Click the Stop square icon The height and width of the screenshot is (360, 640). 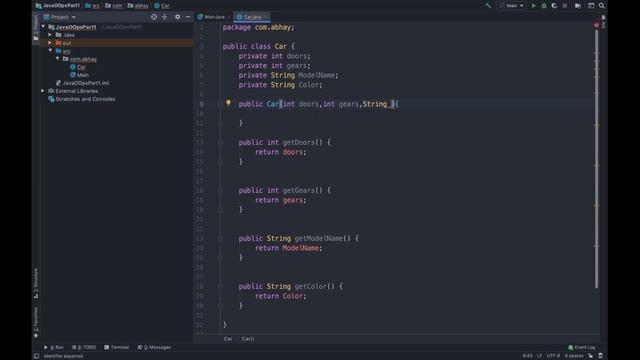coord(564,6)
